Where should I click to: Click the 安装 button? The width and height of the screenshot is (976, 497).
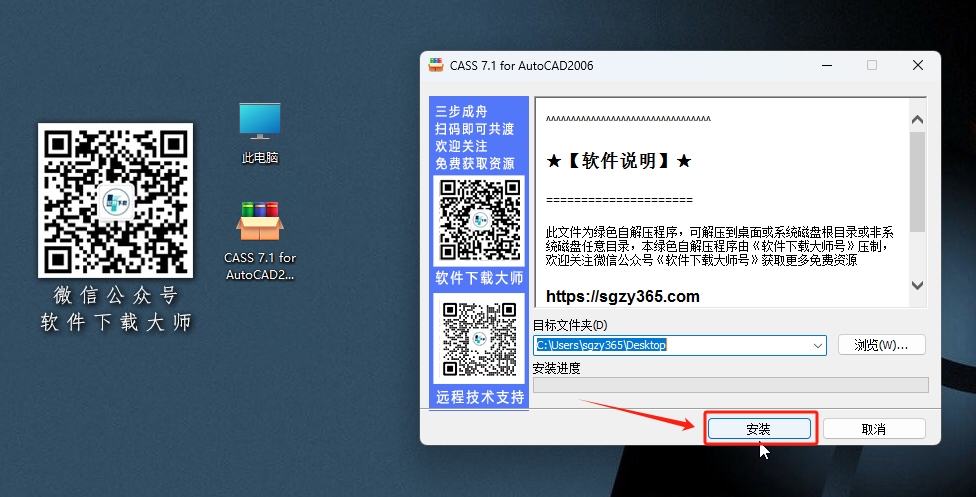pos(759,428)
